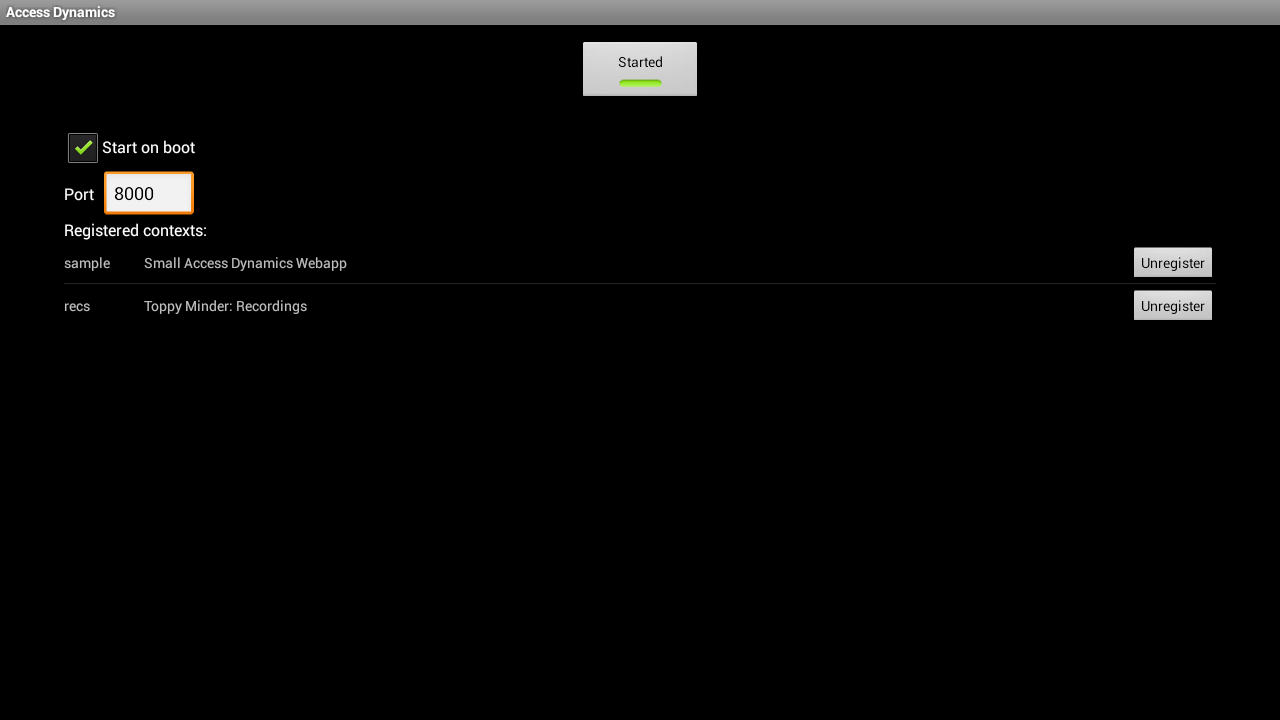This screenshot has width=1280, height=720.
Task: Click the Start on boot label text
Action: click(x=148, y=148)
